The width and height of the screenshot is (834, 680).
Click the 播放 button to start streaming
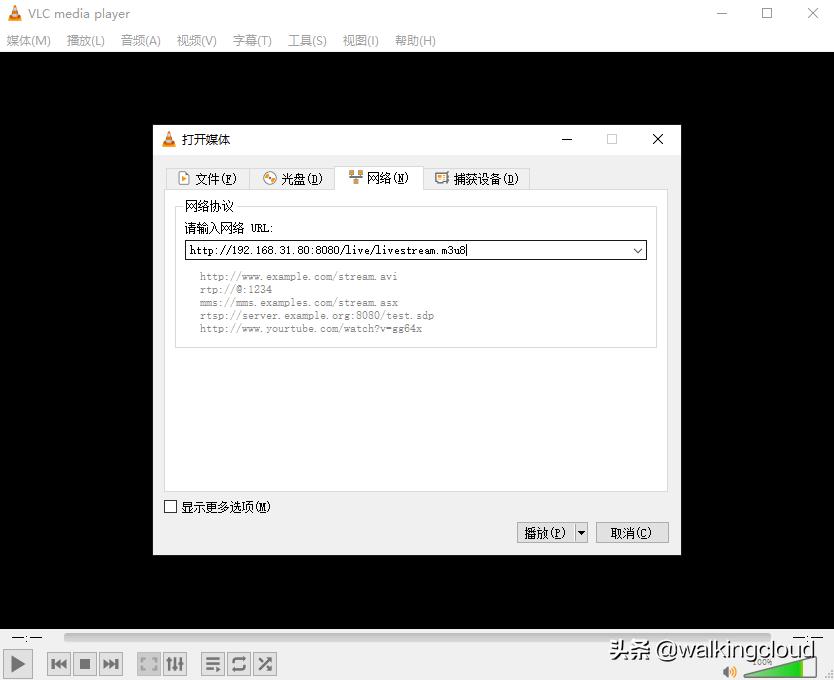[x=546, y=532]
